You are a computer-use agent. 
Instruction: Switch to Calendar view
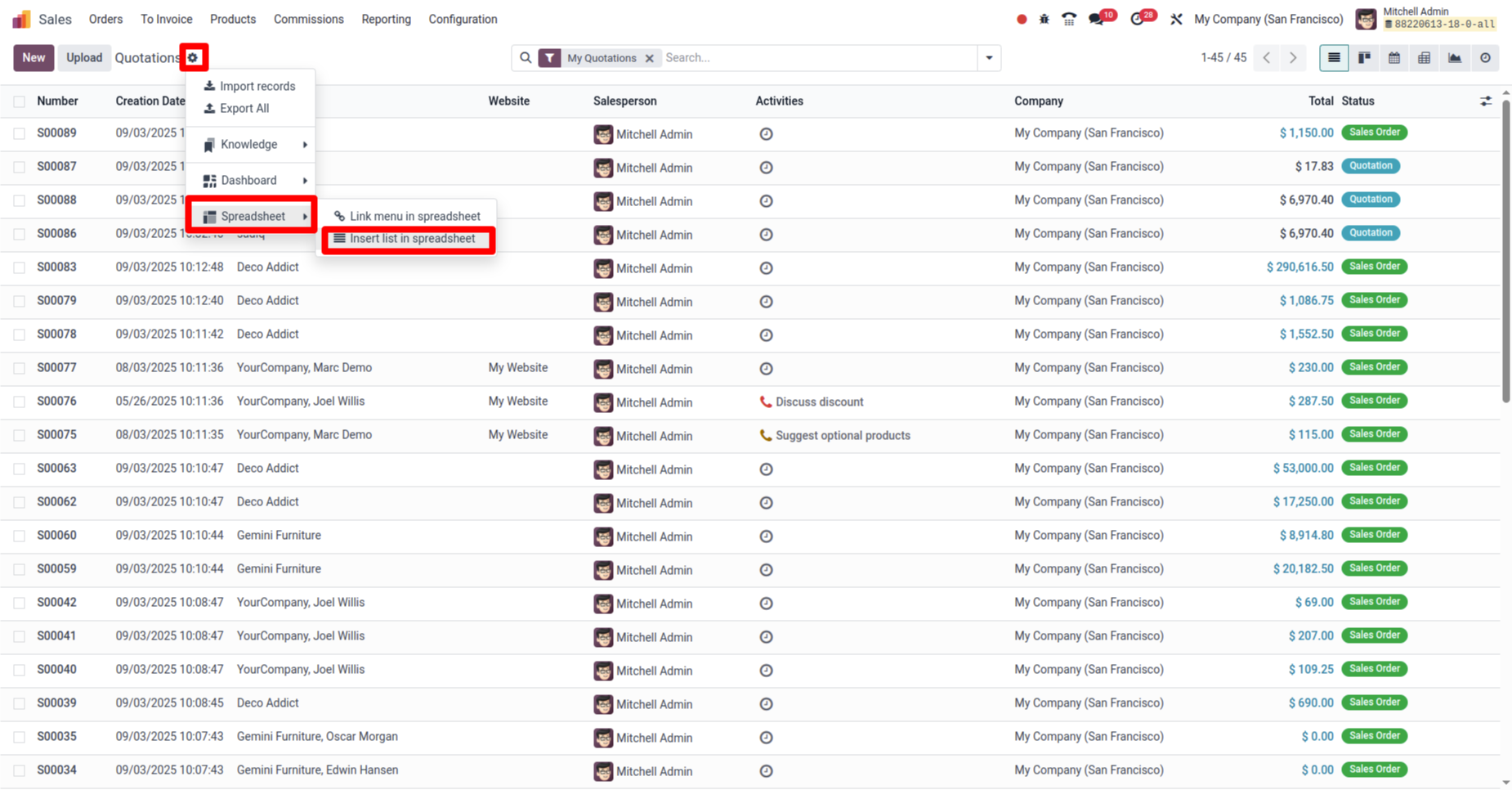point(1394,58)
